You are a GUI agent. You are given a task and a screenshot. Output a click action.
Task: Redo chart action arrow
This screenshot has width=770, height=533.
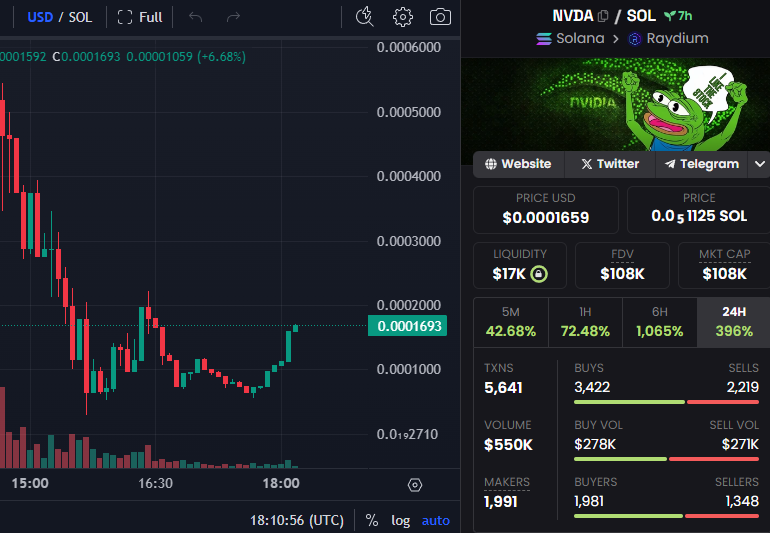point(233,17)
